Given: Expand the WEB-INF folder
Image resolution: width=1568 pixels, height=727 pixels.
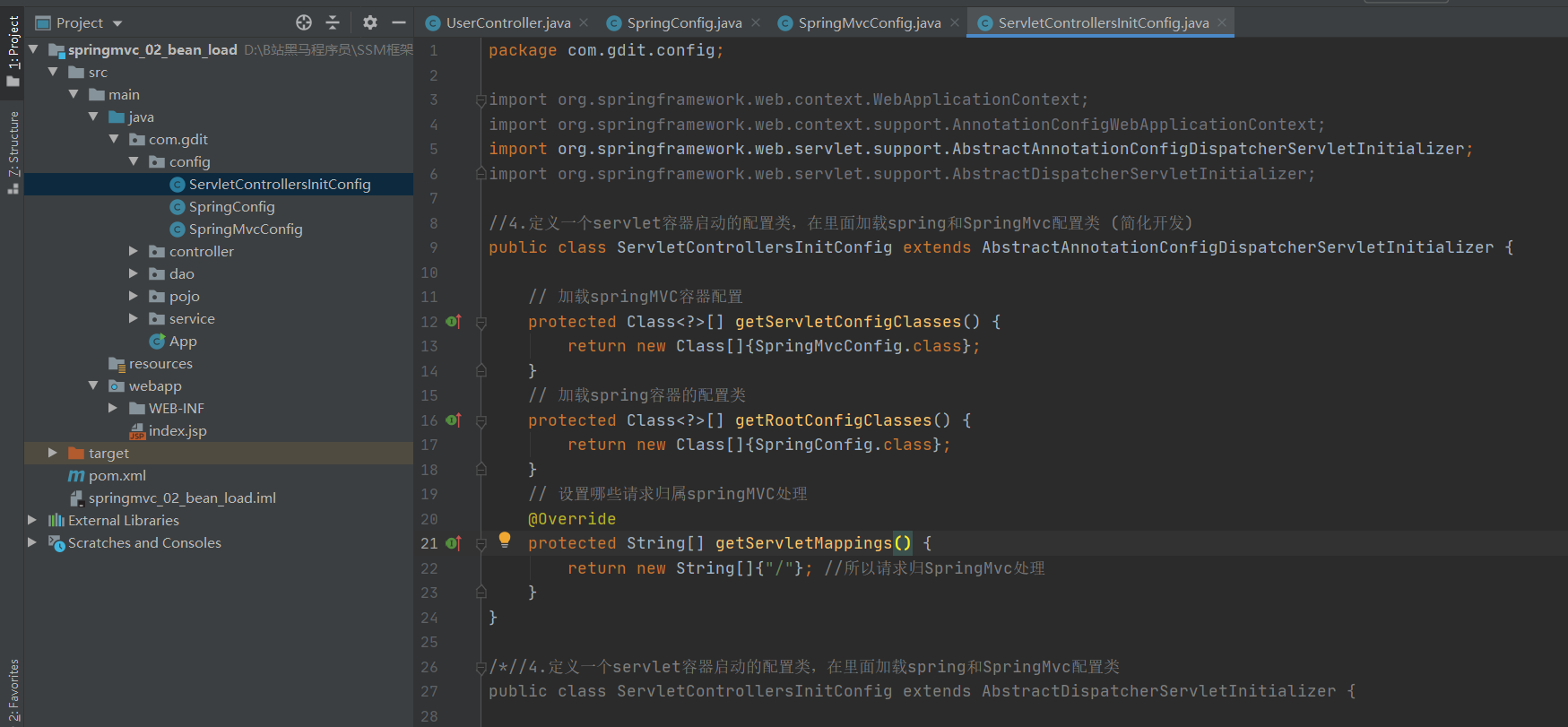Looking at the screenshot, I should point(114,408).
